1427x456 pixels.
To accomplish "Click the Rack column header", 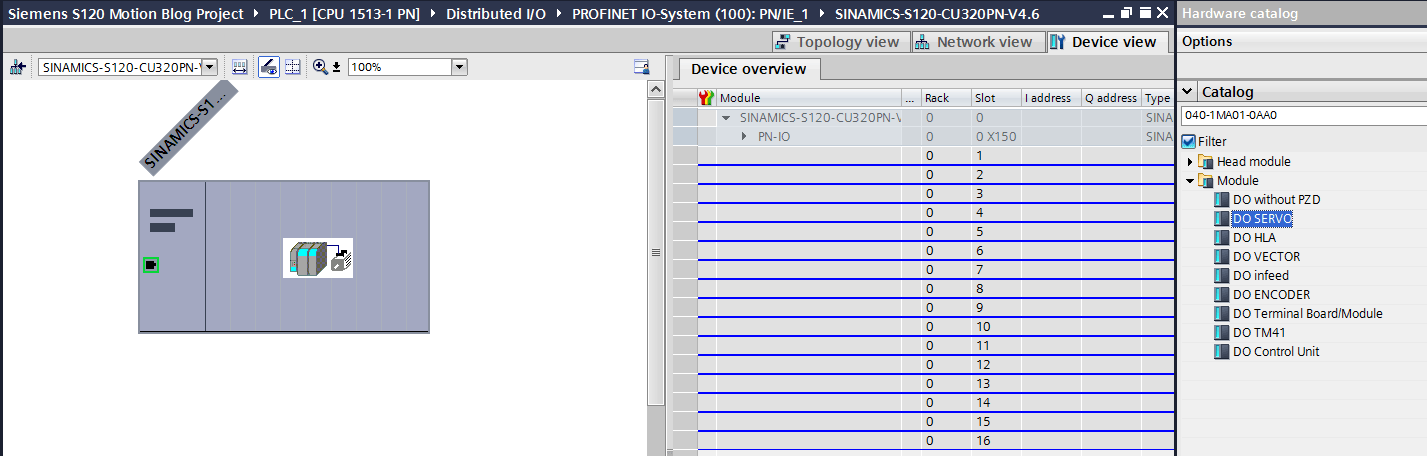I will tap(945, 98).
